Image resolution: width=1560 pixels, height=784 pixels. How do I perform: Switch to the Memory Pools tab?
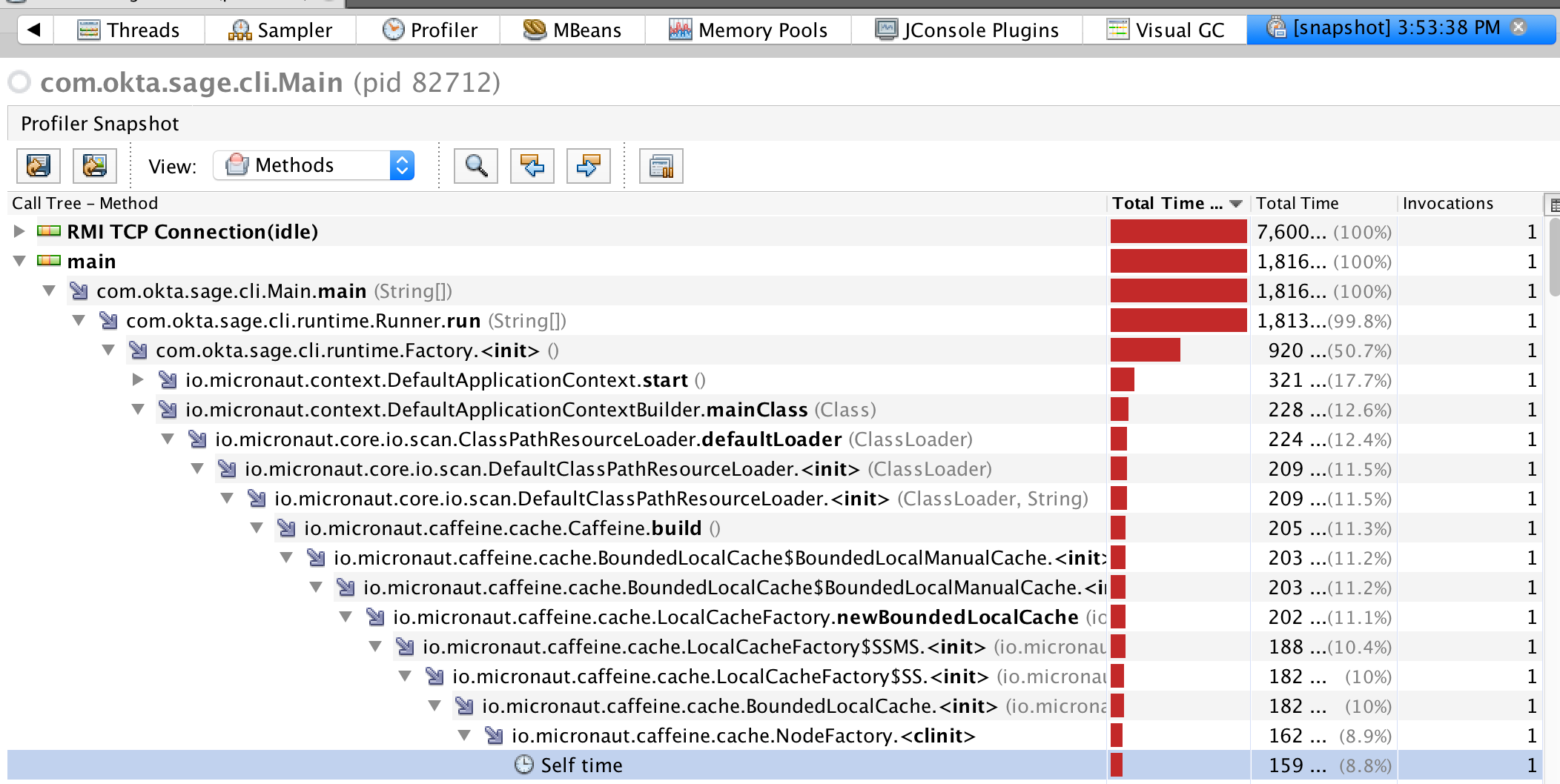click(x=749, y=30)
